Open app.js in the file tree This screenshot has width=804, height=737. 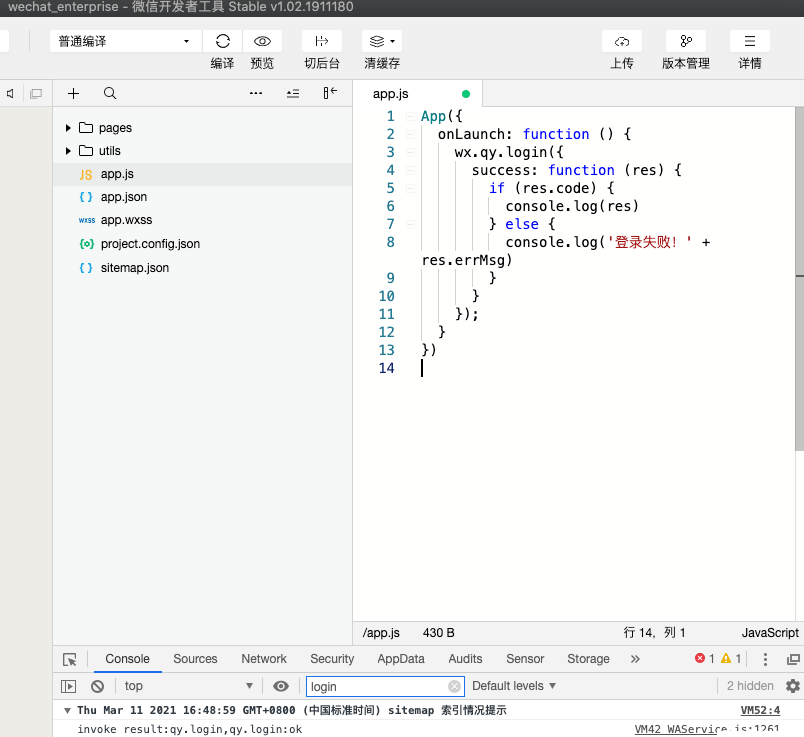[203, 174]
